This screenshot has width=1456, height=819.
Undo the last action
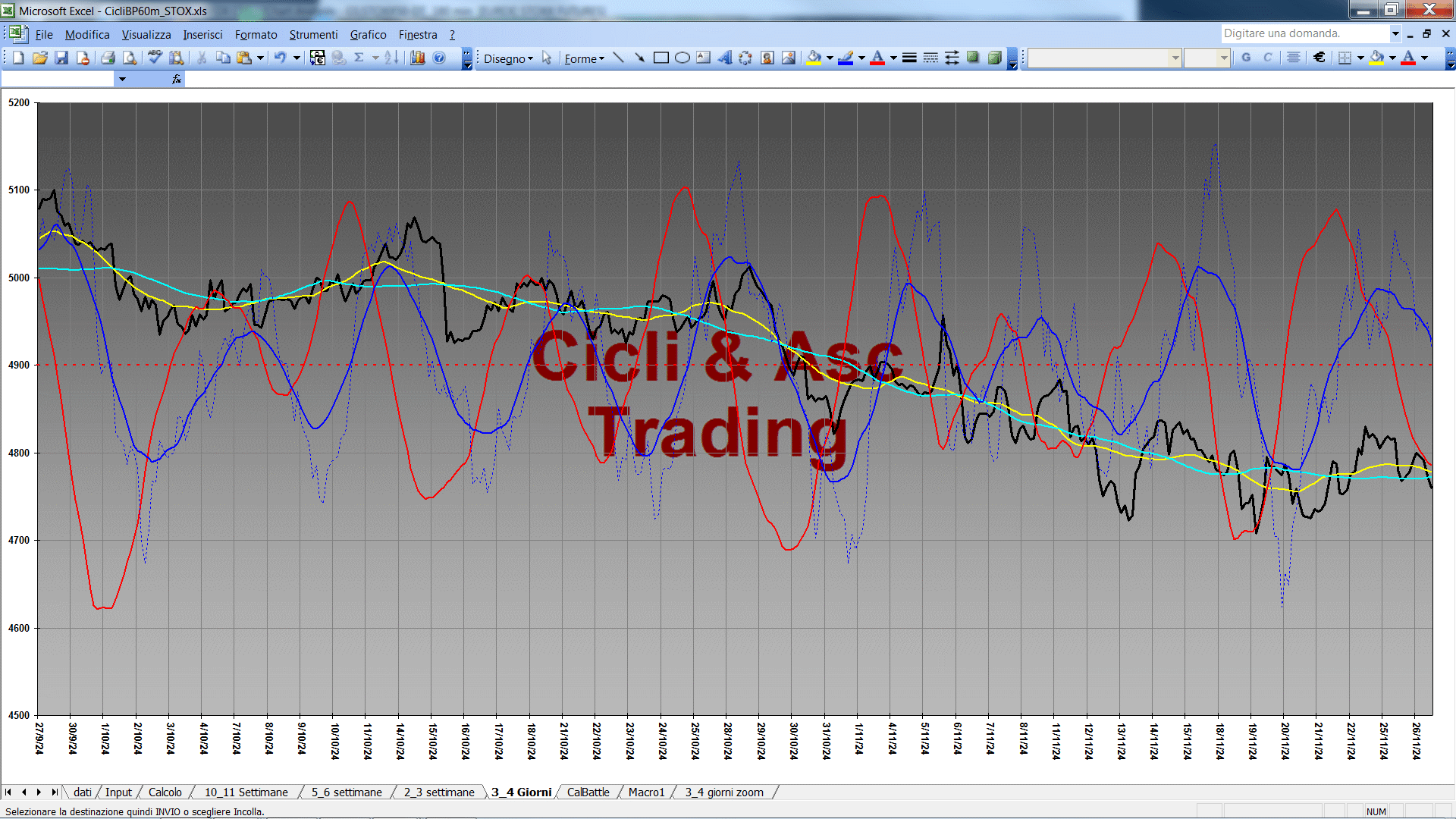pos(281,58)
